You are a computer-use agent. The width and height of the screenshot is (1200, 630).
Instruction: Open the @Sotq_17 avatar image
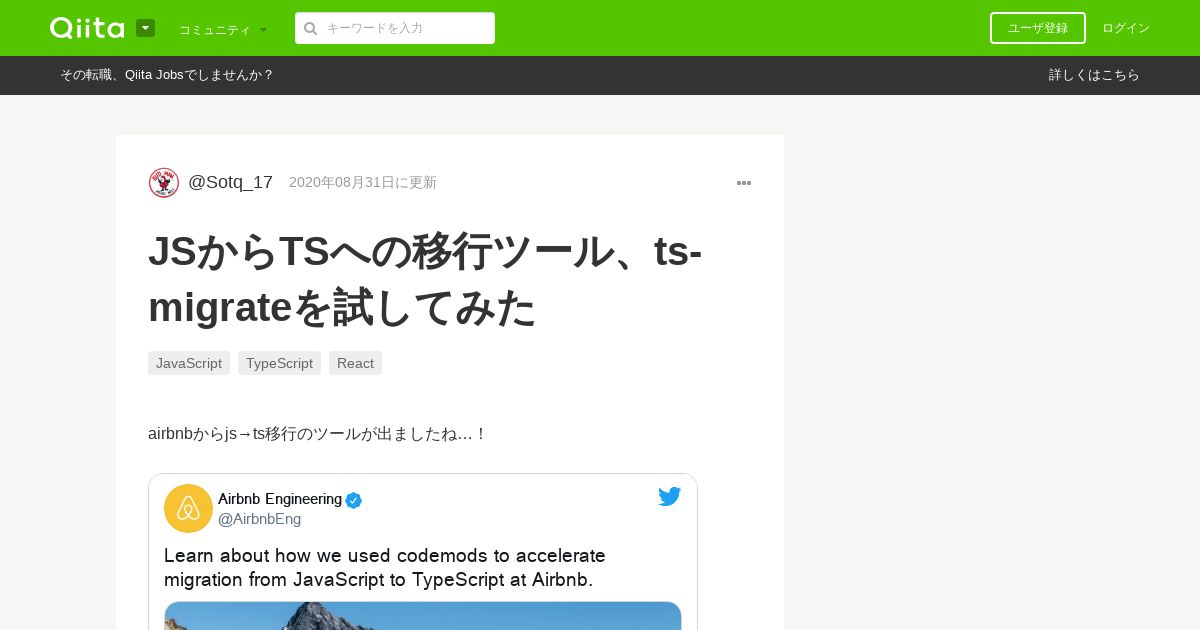click(164, 183)
